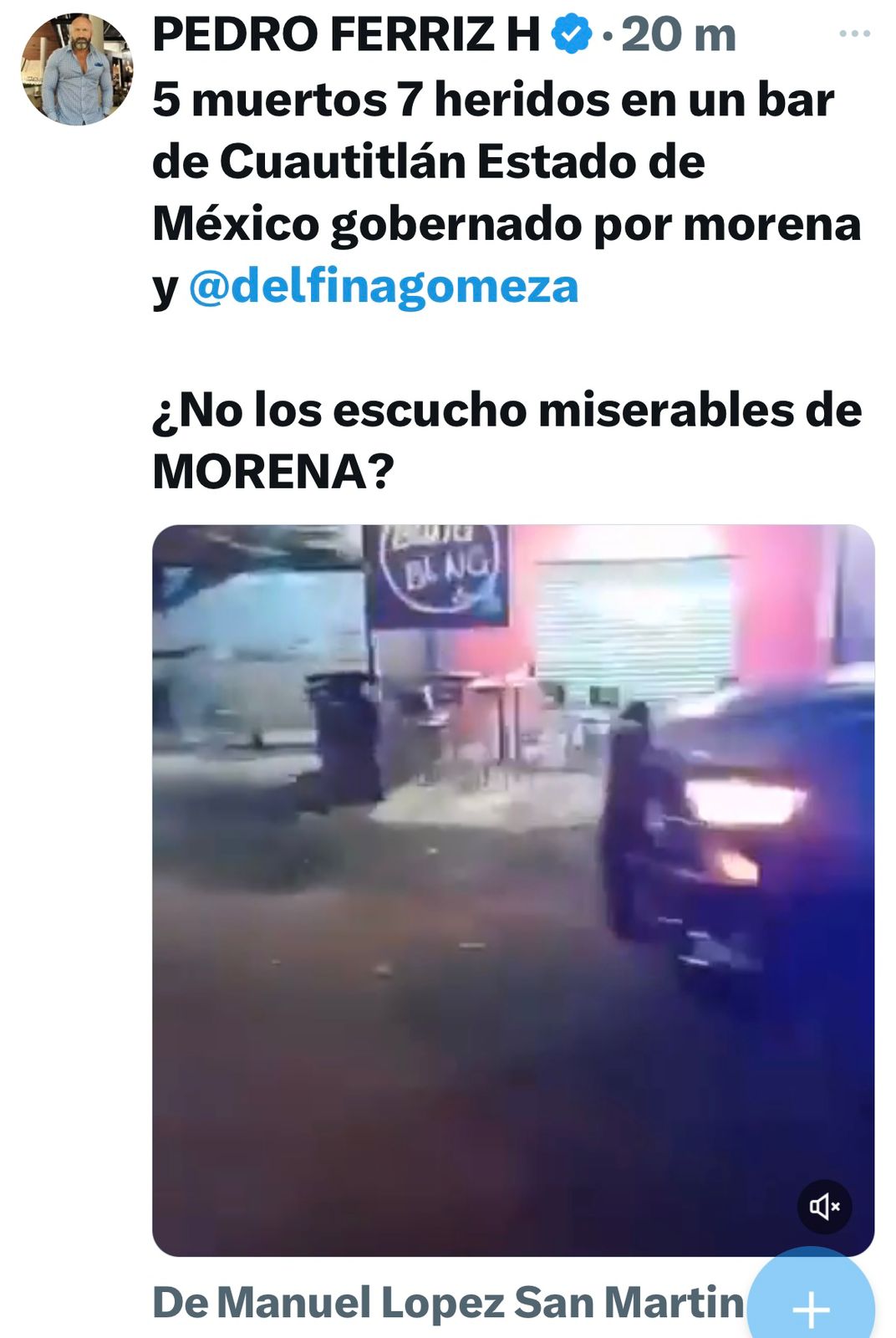
Task: Open the Manuel Lopez San Martin source link
Action: (448, 1302)
